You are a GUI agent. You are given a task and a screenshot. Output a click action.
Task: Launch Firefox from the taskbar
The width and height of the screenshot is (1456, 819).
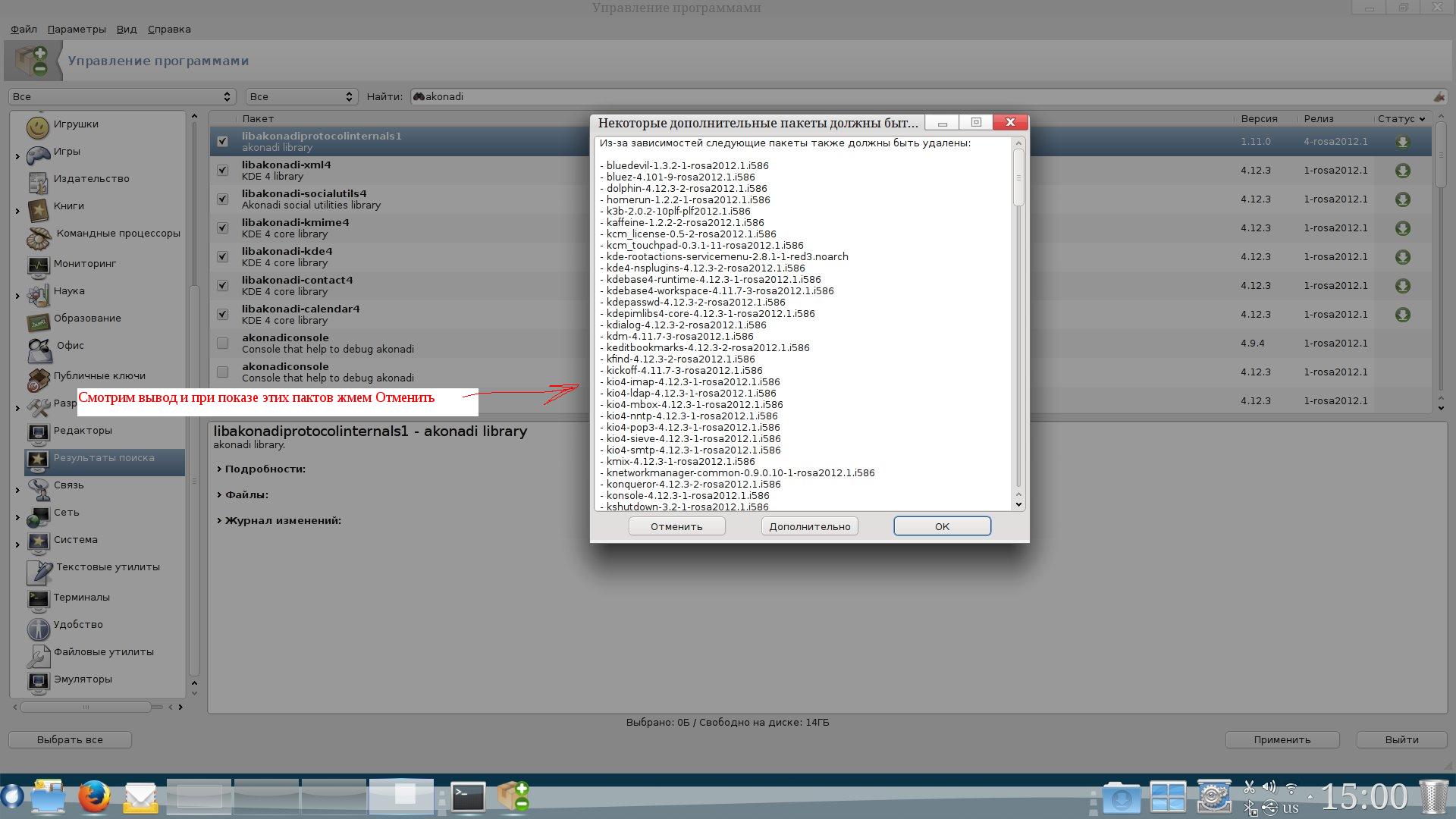[94, 797]
